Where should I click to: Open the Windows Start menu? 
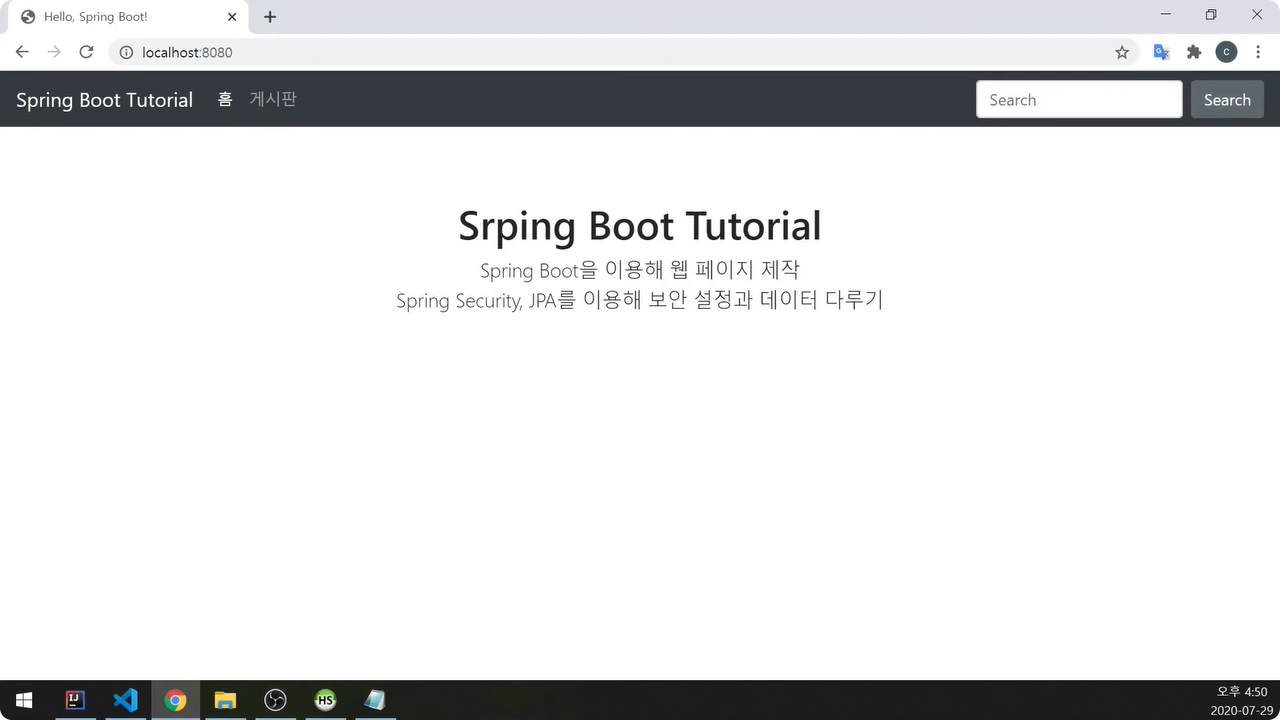coord(24,700)
